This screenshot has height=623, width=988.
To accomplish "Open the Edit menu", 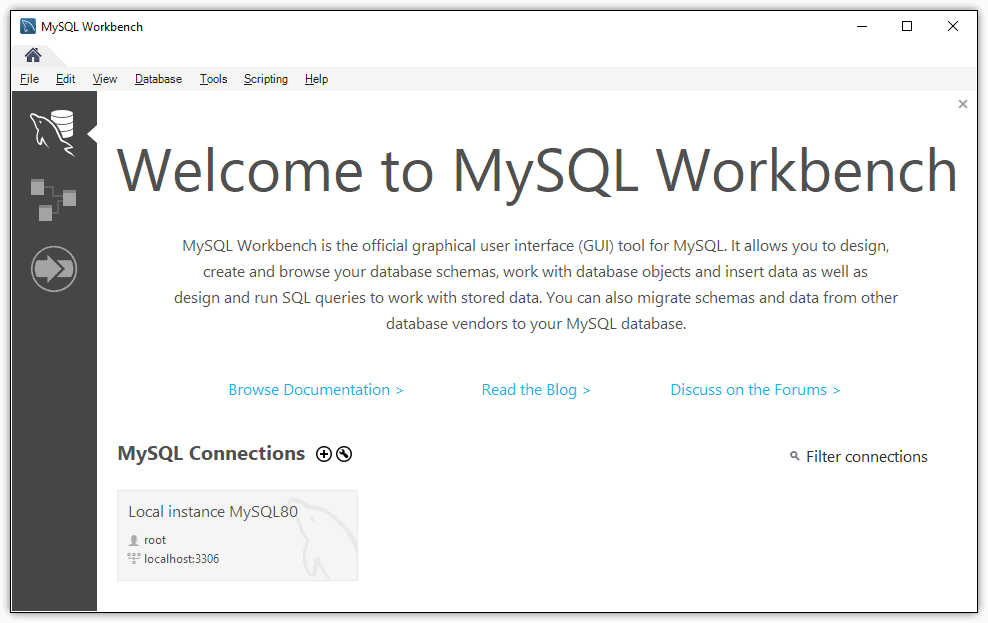I will click(66, 79).
